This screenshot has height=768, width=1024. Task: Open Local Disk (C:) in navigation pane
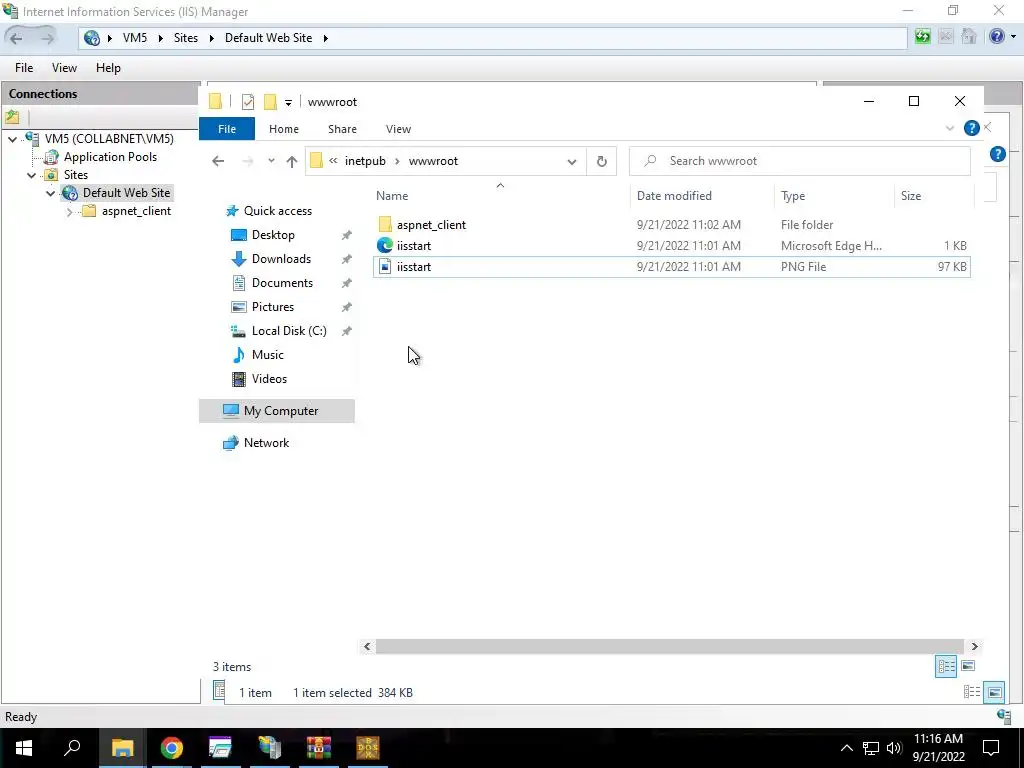[289, 331]
